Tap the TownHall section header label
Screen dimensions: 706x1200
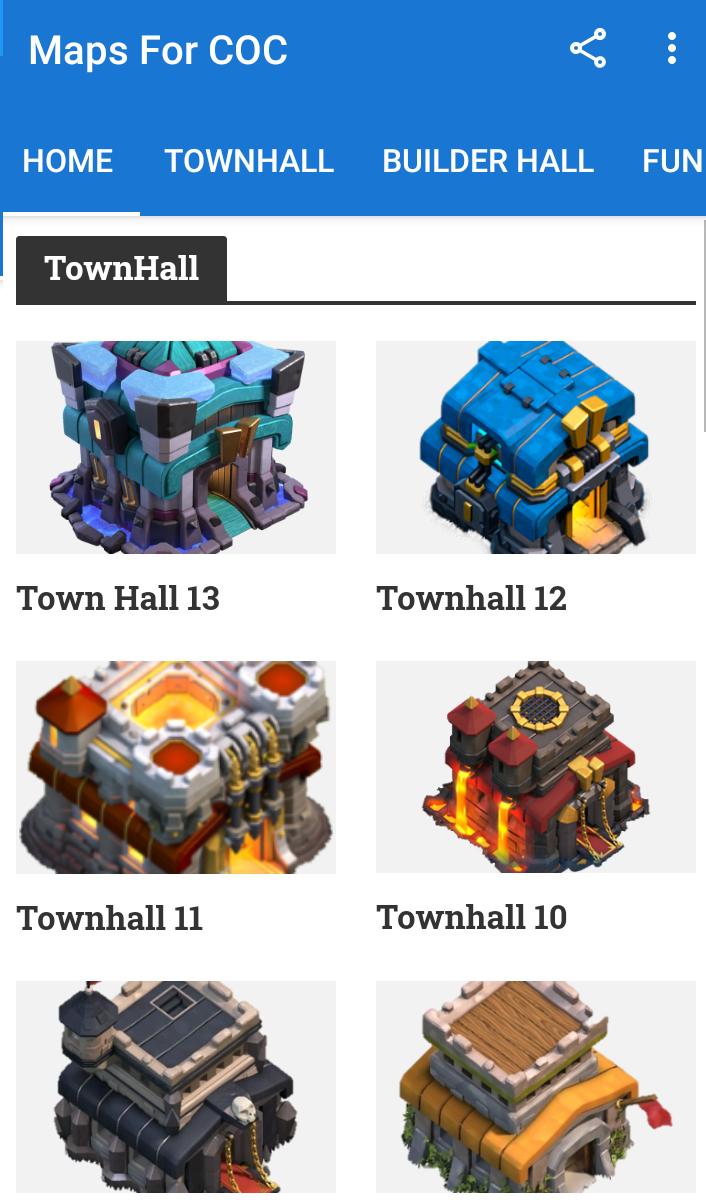point(122,268)
